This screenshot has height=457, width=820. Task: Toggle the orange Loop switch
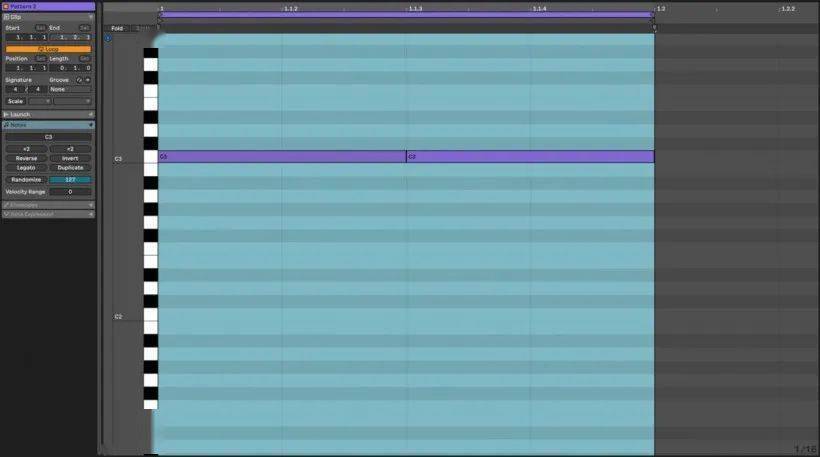[x=48, y=49]
